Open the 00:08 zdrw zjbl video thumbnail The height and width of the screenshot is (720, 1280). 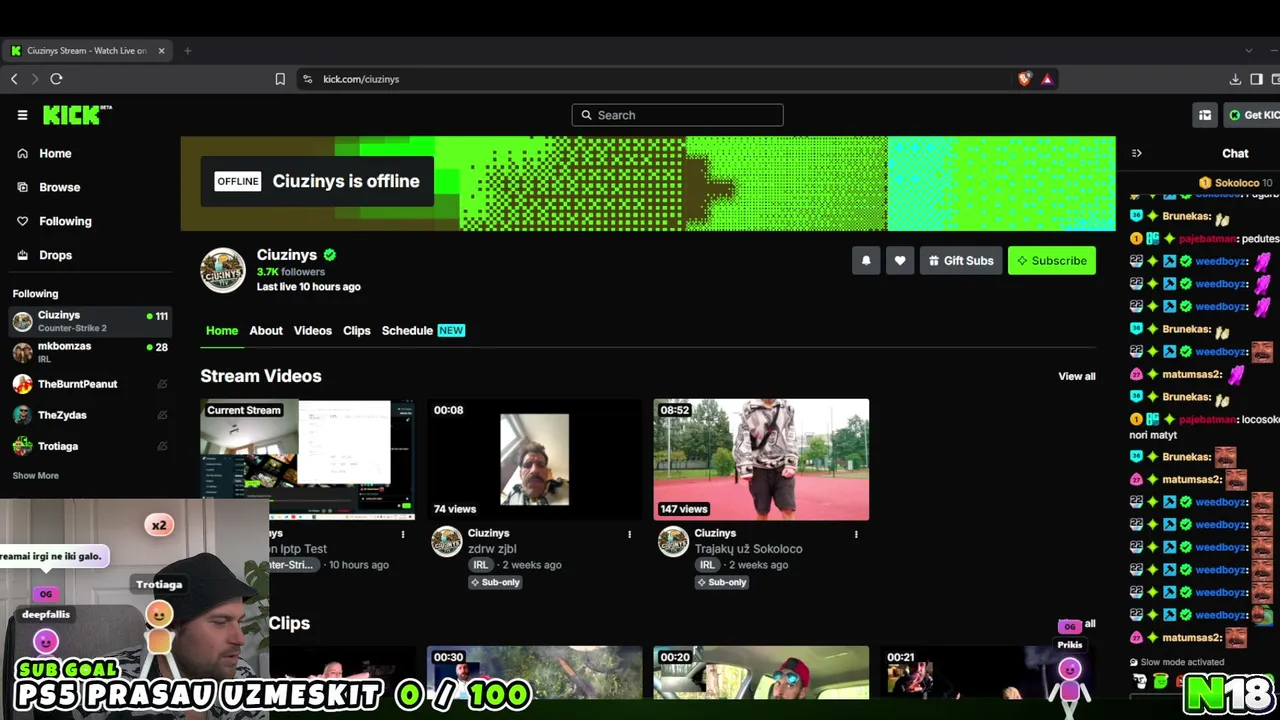click(535, 459)
